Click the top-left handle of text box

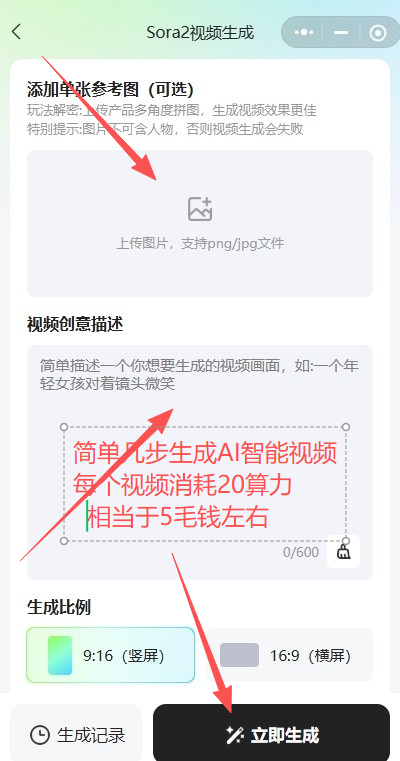tap(64, 427)
